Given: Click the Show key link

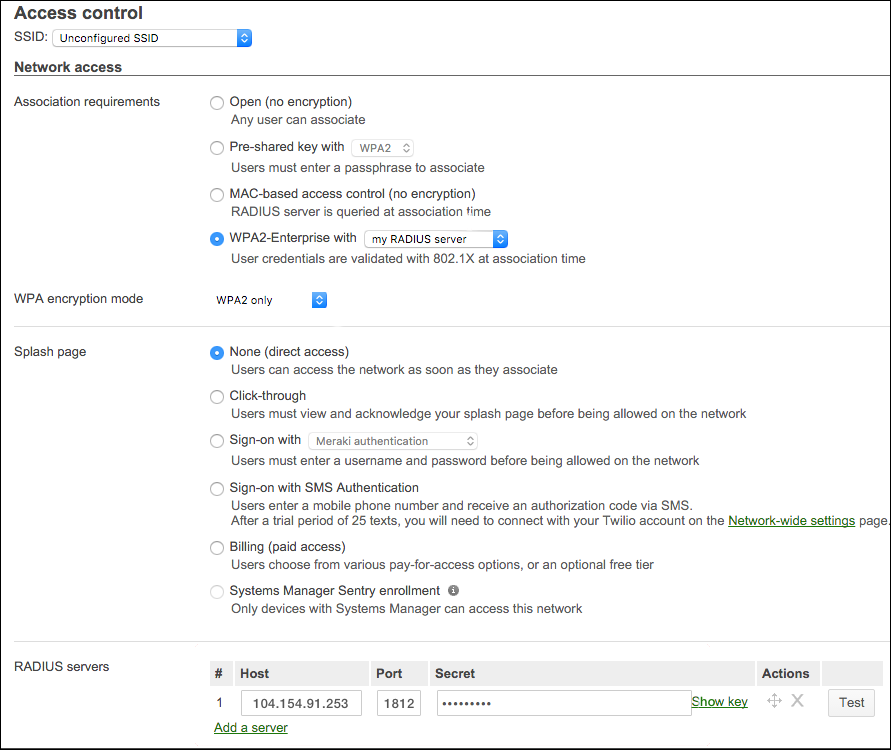Looking at the screenshot, I should click(x=719, y=702).
